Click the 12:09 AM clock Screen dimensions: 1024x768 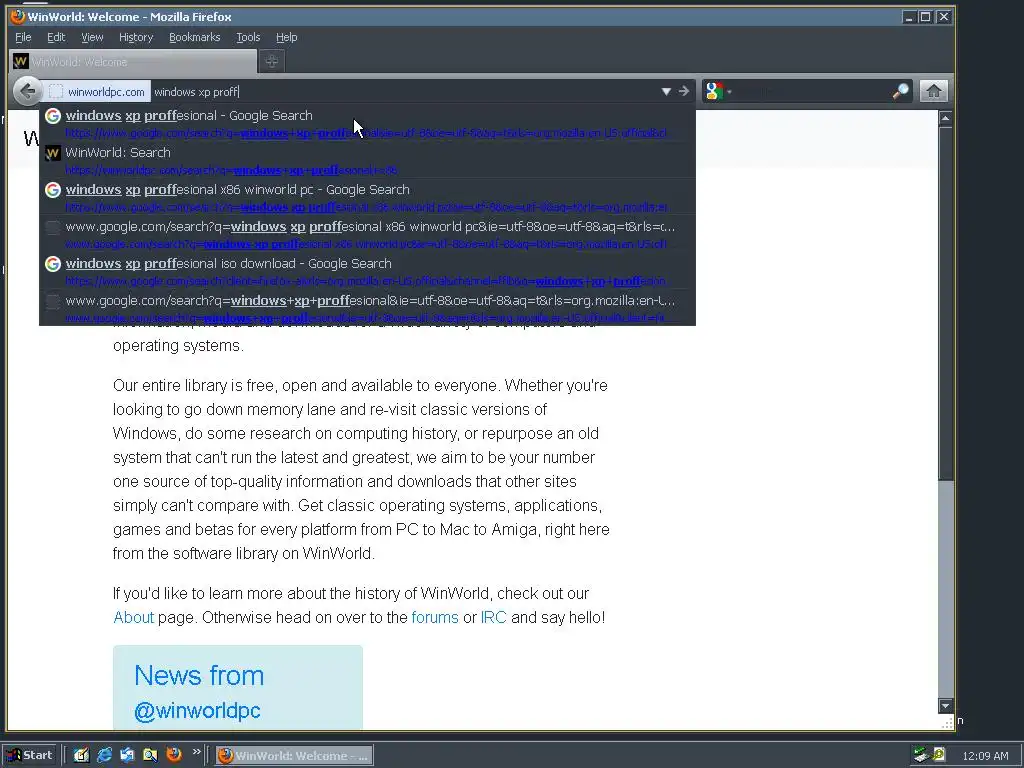[x=985, y=756]
